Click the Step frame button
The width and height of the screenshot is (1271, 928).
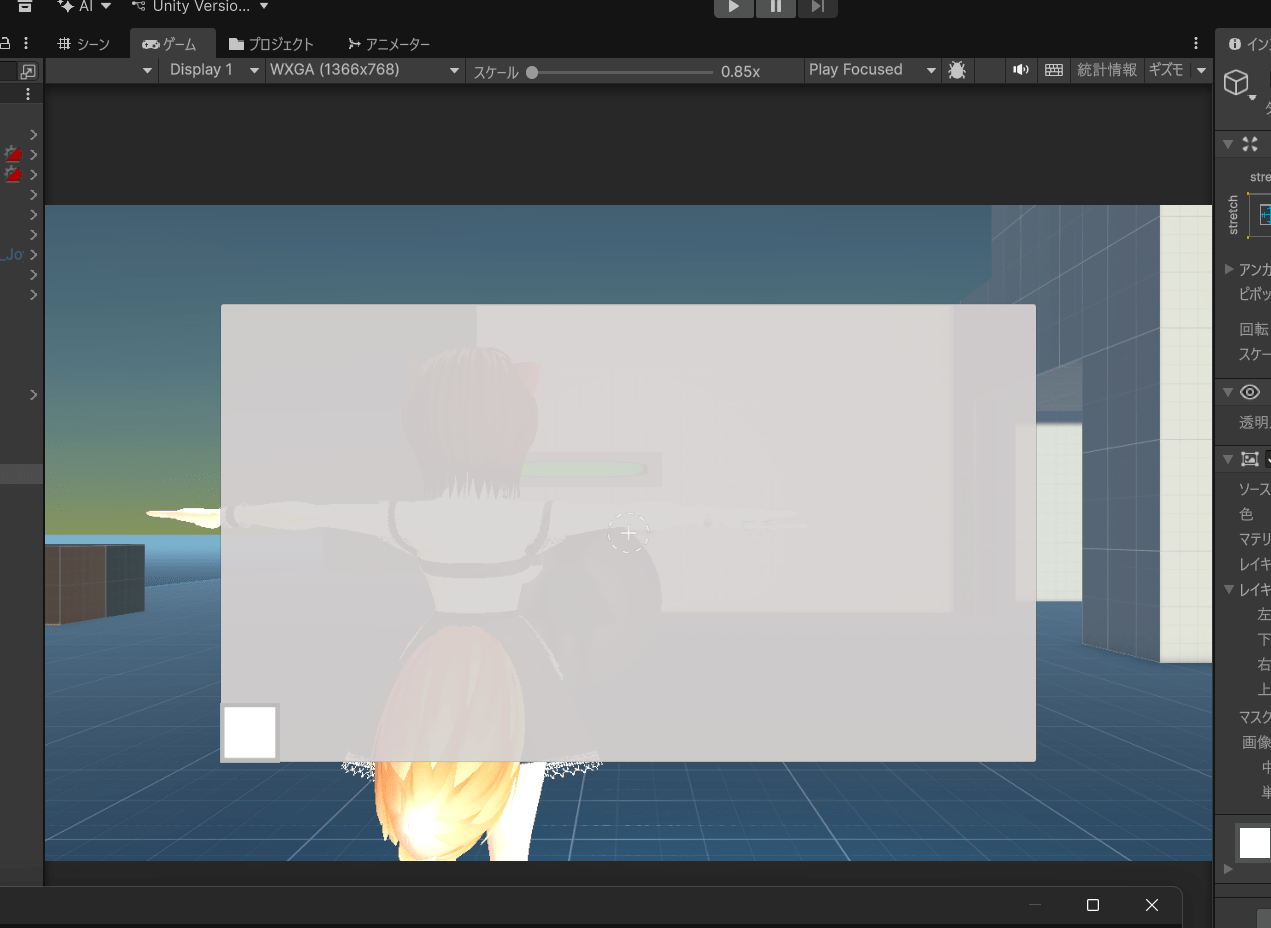[817, 7]
